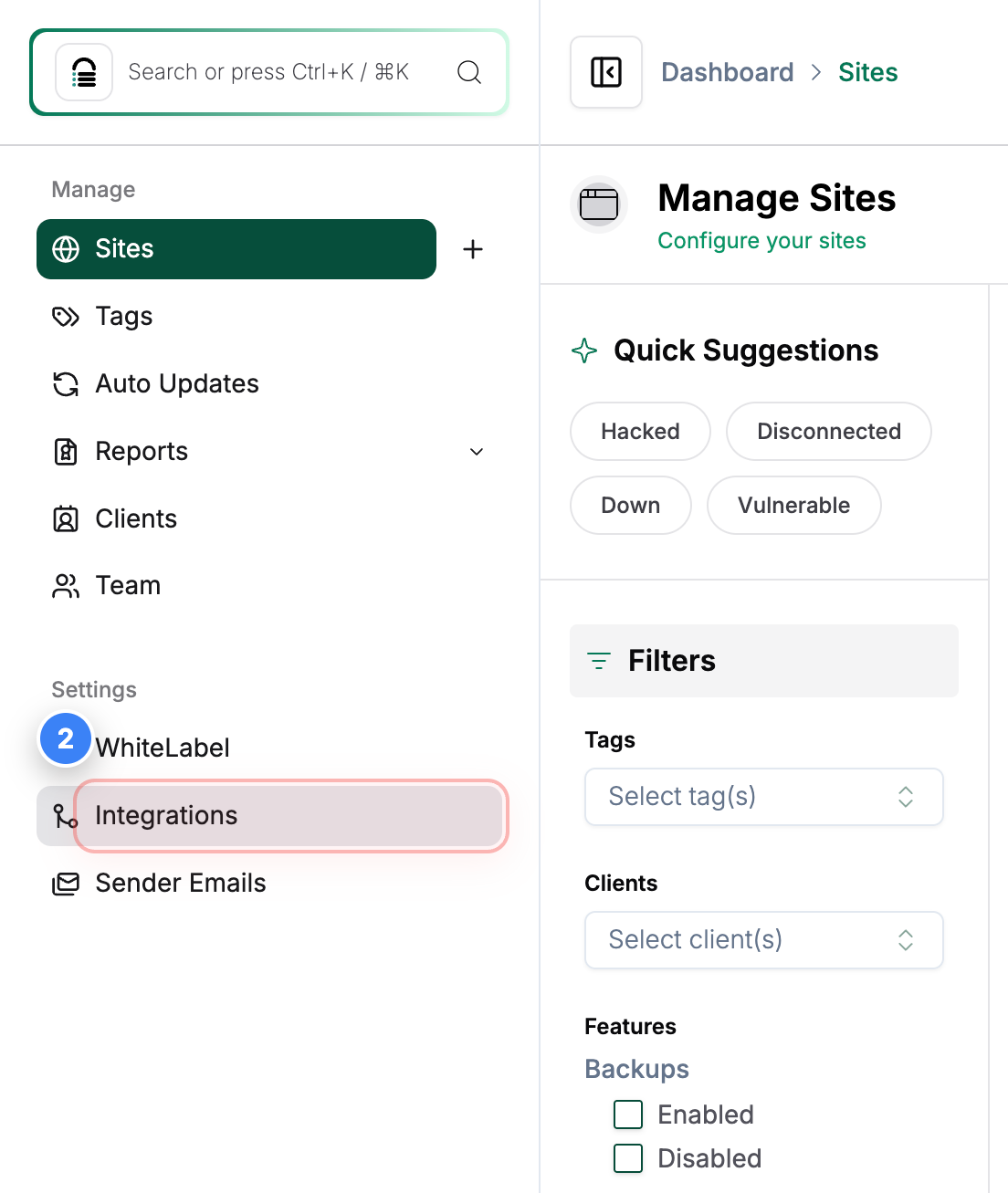Screen dimensions: 1008x1193
Task: Click the Tags label icon
Action: pyautogui.click(x=65, y=316)
